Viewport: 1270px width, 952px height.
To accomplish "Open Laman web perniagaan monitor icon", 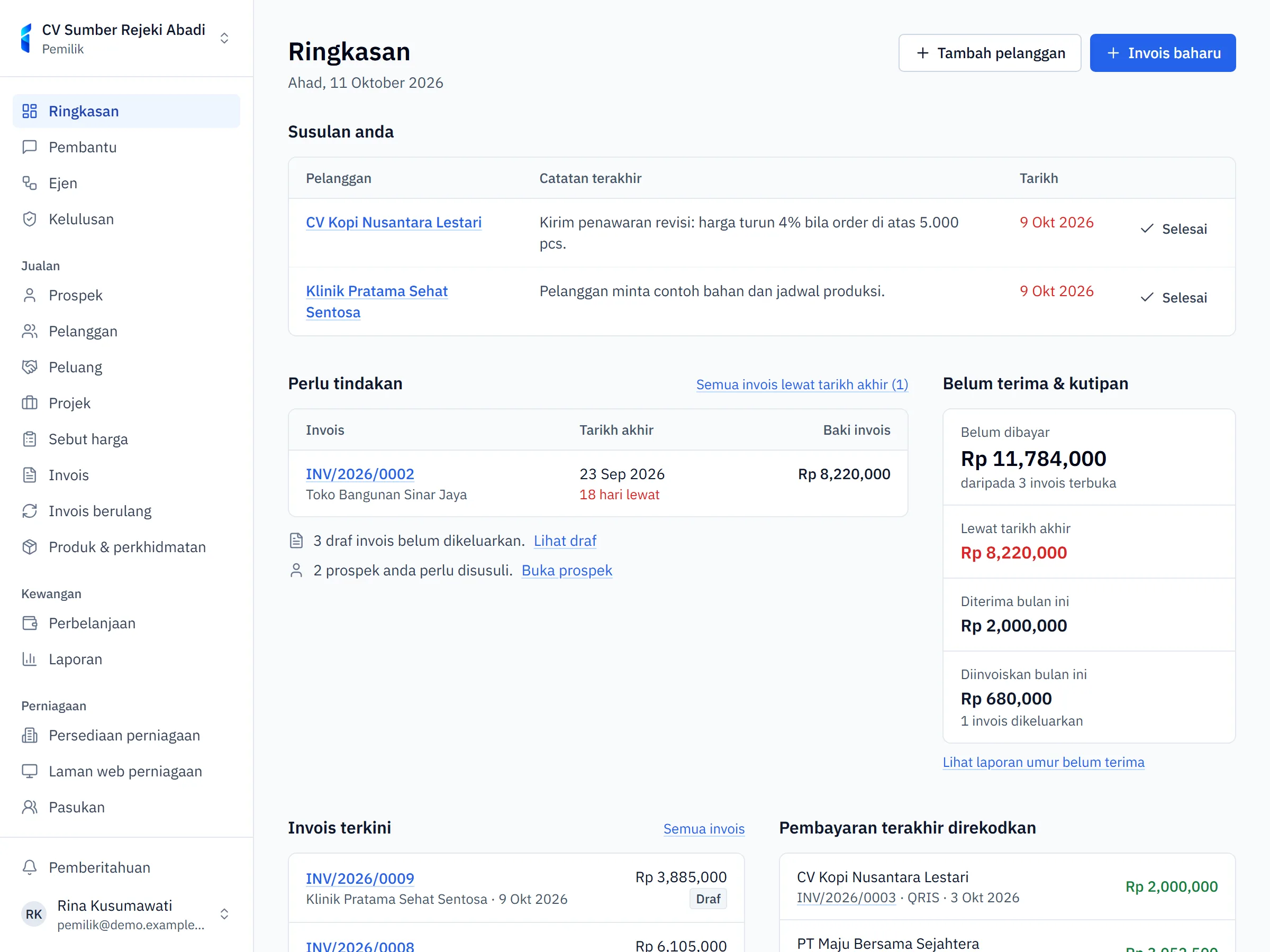I will tap(29, 771).
